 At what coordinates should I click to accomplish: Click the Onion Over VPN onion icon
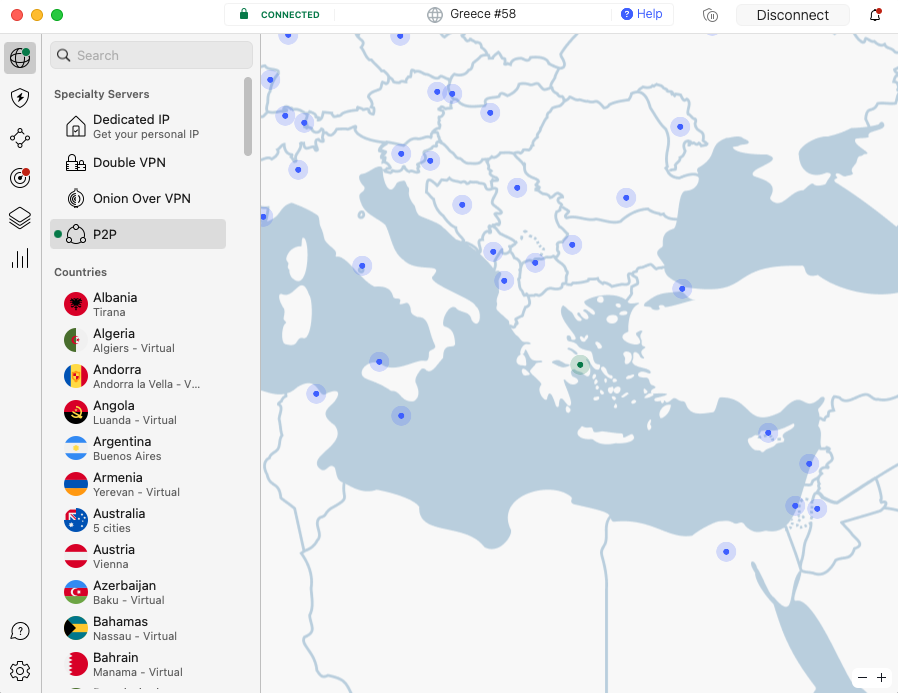pos(76,198)
